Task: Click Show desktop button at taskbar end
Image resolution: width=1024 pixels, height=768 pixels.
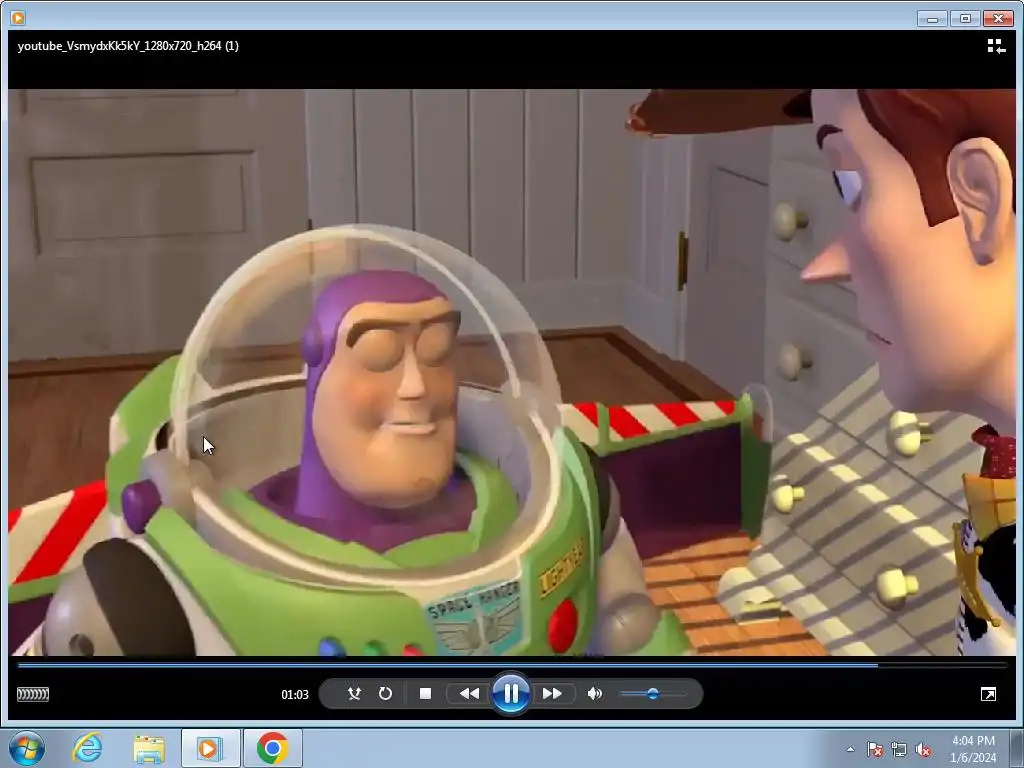Action: coord(1017,748)
